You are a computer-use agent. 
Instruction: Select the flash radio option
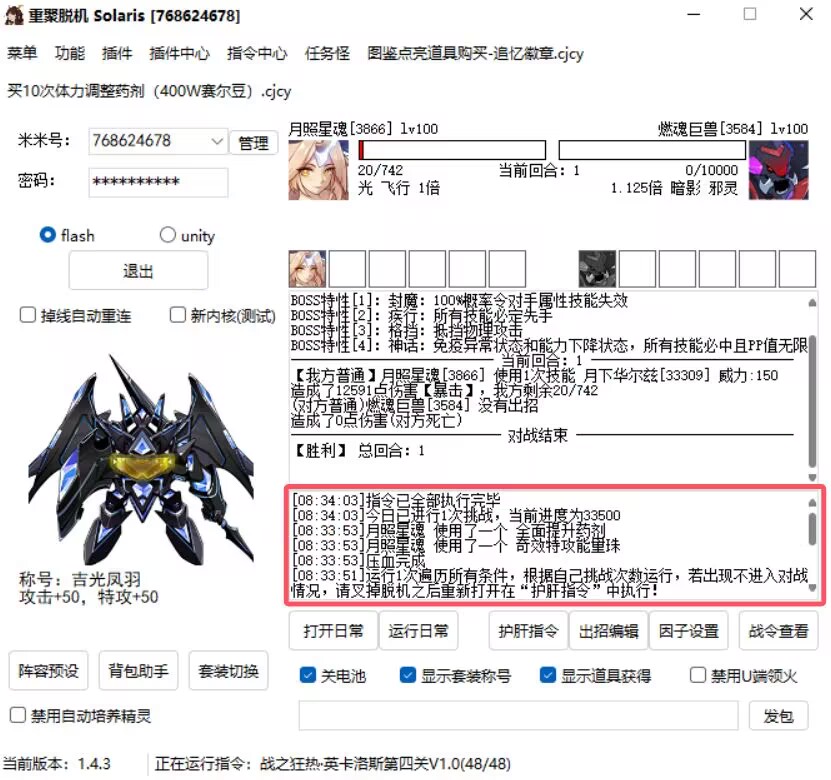pos(48,235)
